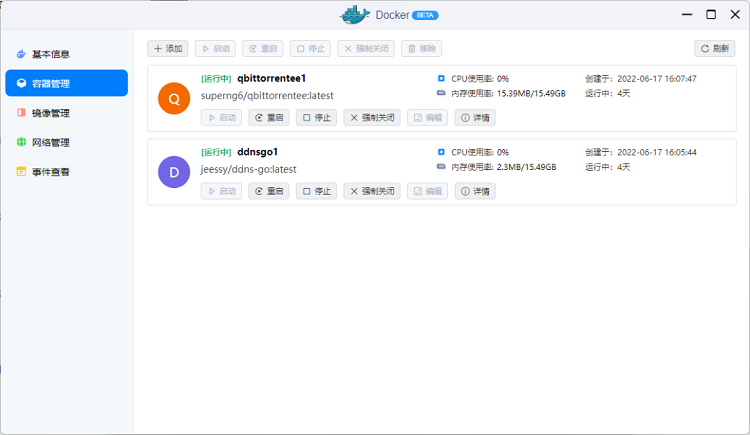Restart the ddnsgo1 container

coord(268,191)
